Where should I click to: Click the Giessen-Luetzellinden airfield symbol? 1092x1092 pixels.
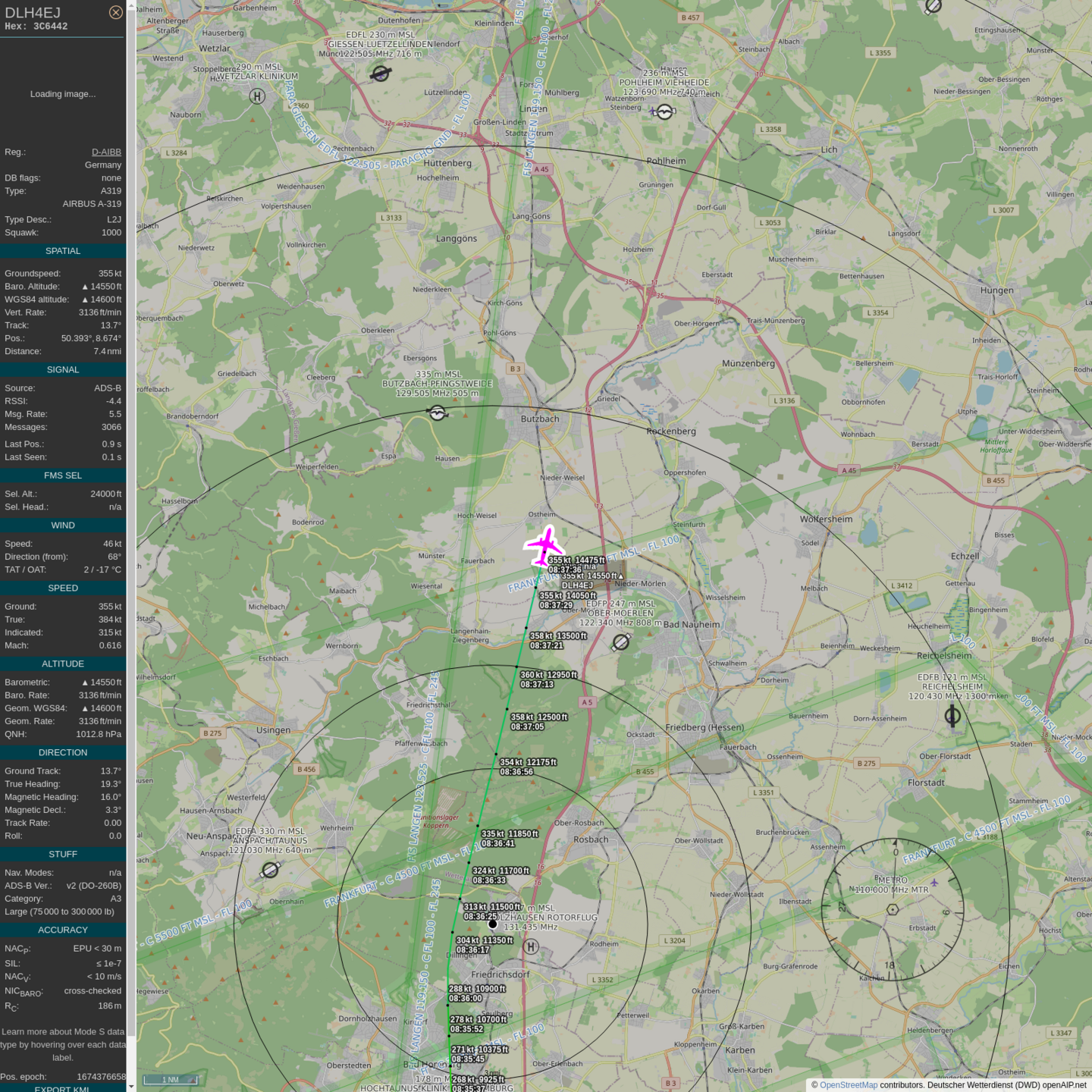(x=381, y=74)
